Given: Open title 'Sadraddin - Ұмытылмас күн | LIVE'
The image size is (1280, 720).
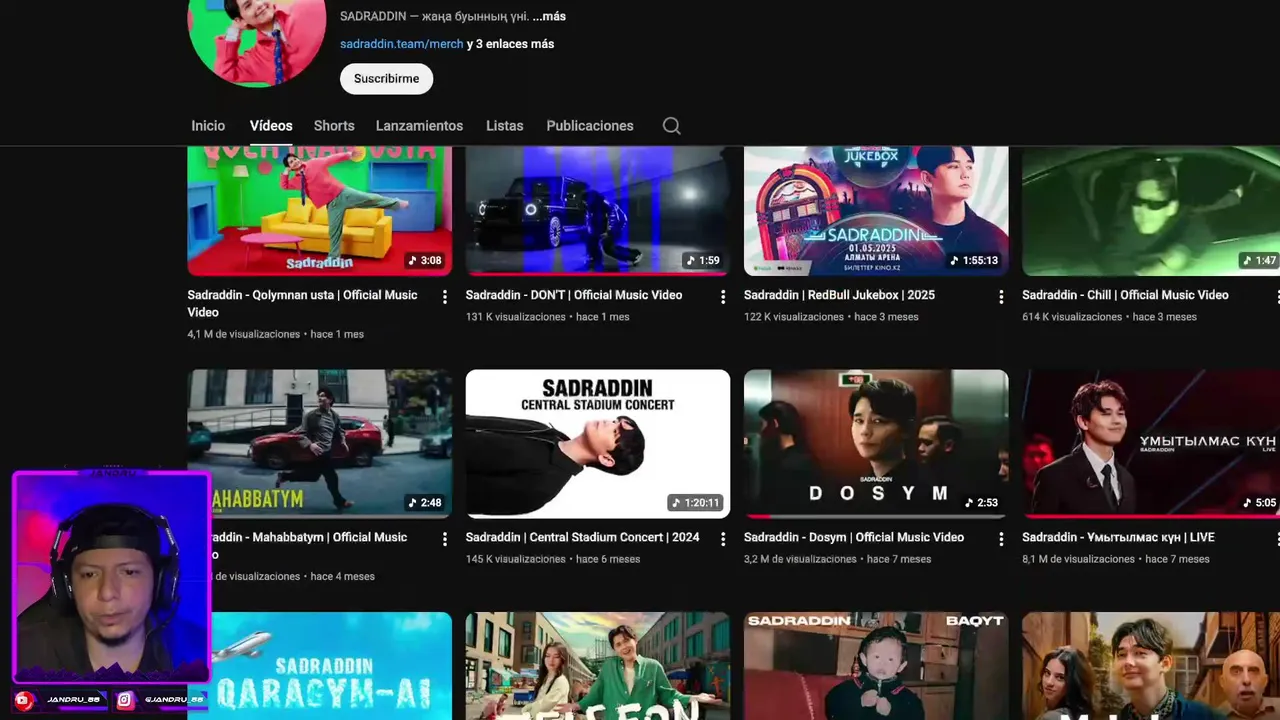Looking at the screenshot, I should click(x=1118, y=537).
